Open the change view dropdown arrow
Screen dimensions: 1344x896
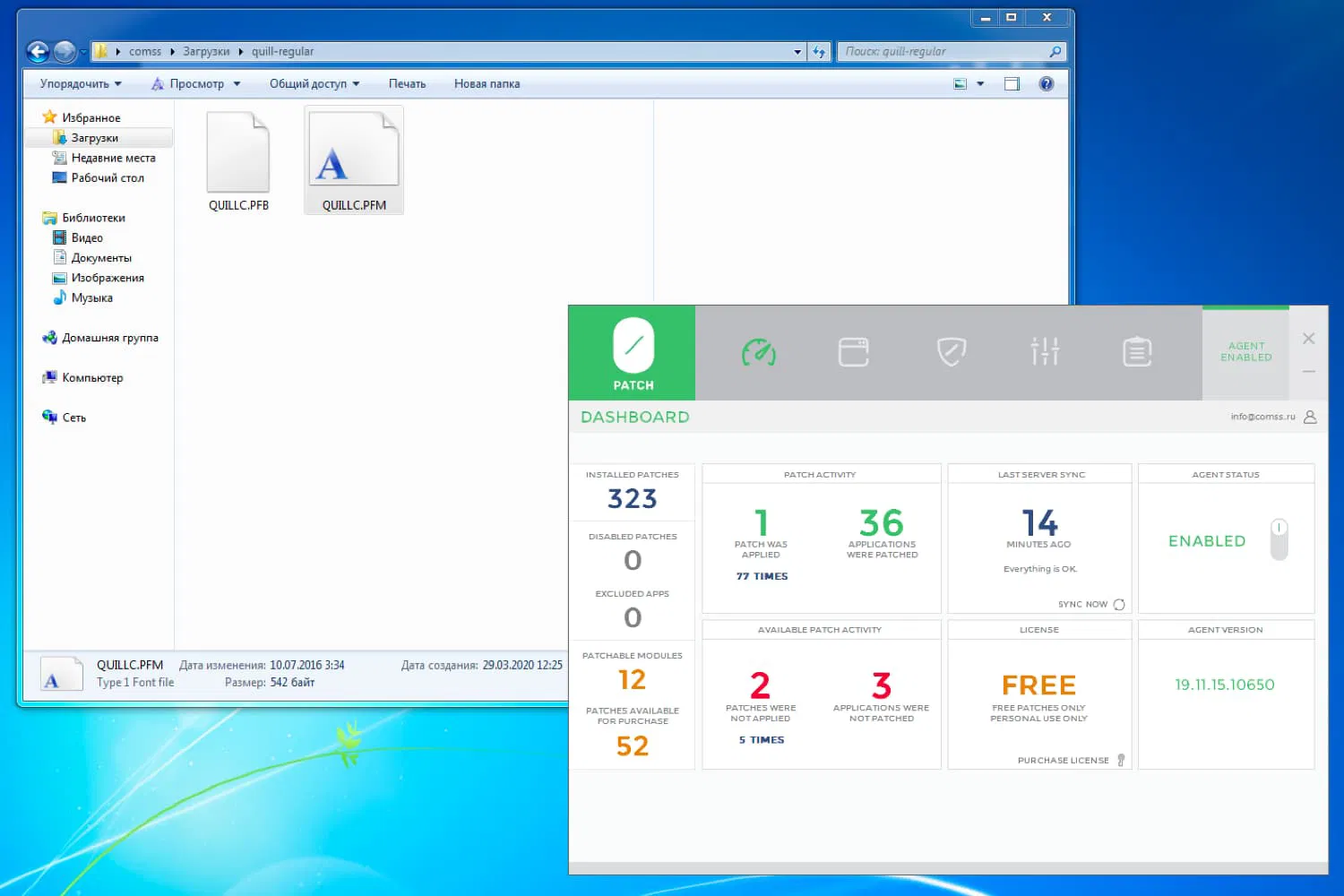(980, 83)
